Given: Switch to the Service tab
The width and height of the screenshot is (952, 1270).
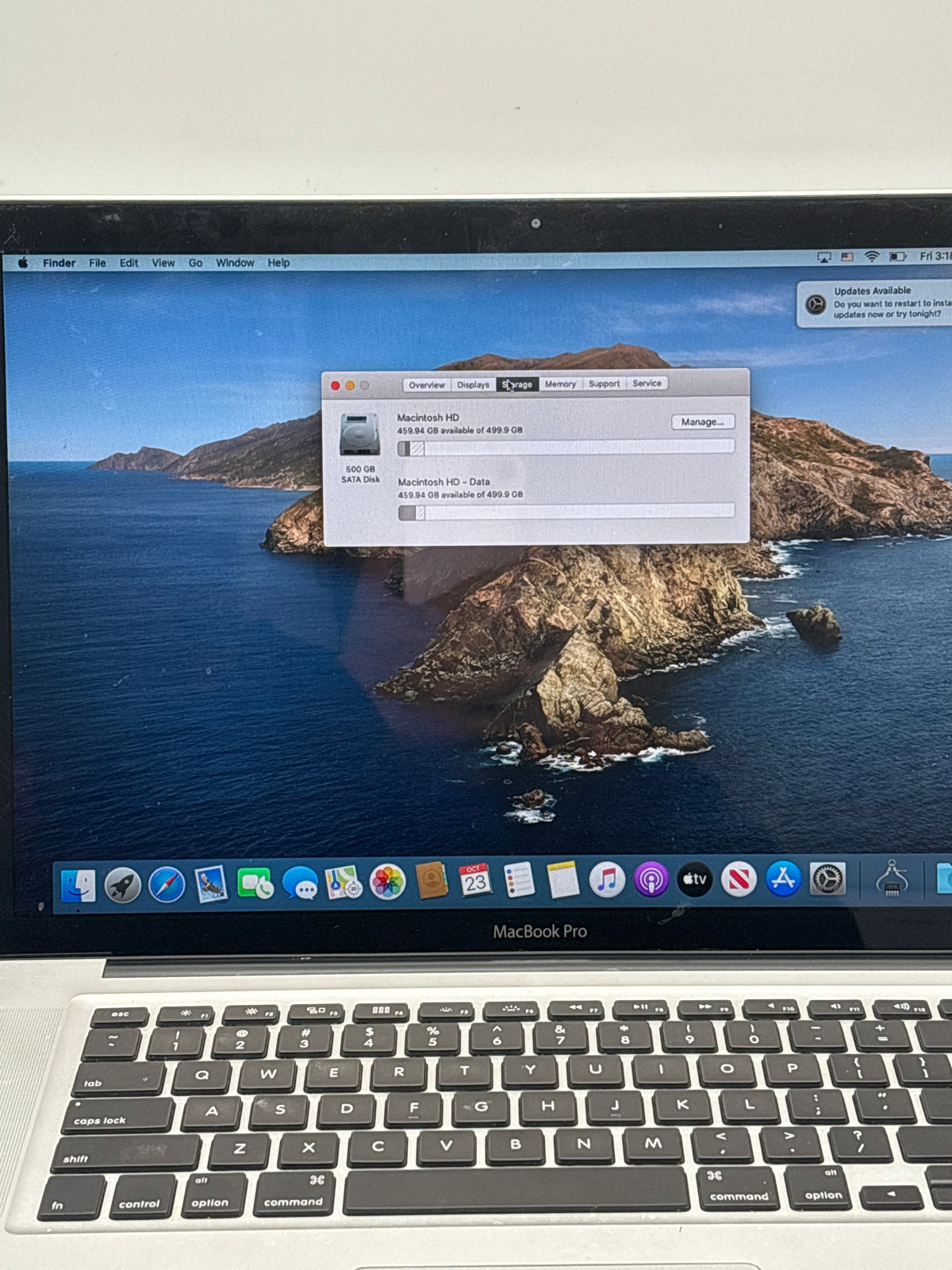Looking at the screenshot, I should point(647,383).
